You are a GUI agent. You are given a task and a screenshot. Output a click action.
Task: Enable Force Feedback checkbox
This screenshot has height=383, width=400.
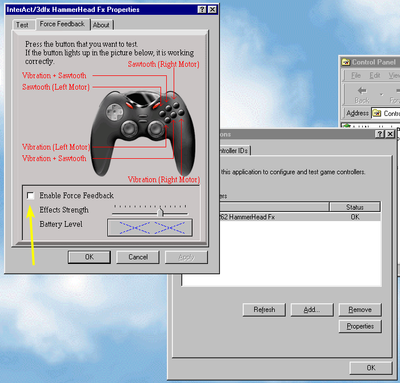click(x=30, y=195)
